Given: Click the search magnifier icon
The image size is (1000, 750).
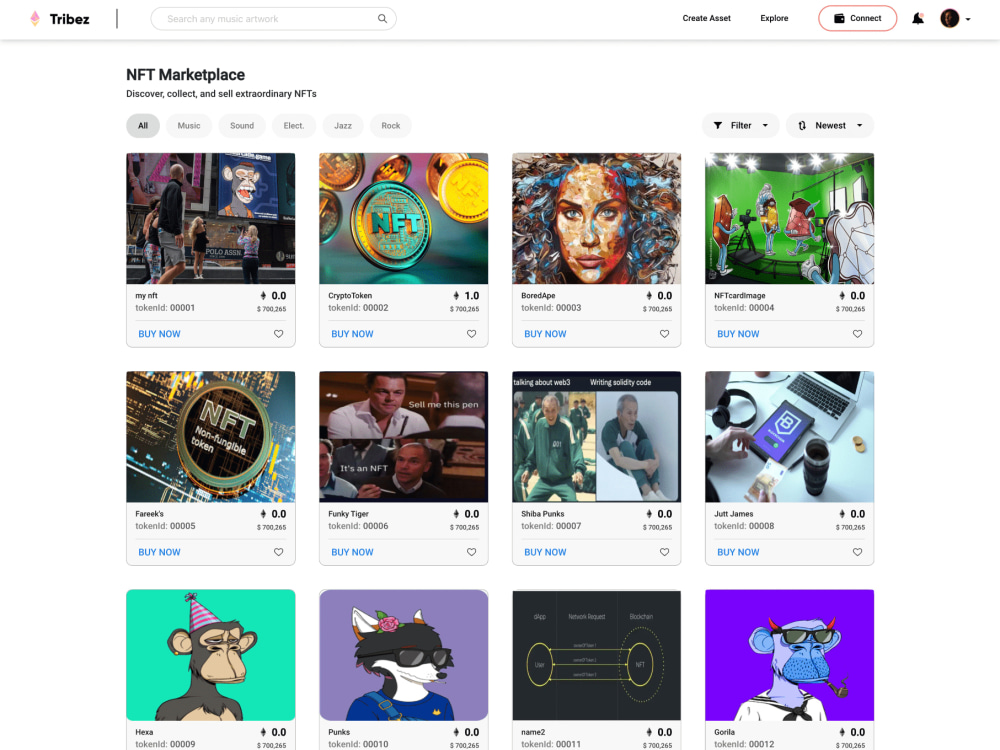Looking at the screenshot, I should [382, 18].
